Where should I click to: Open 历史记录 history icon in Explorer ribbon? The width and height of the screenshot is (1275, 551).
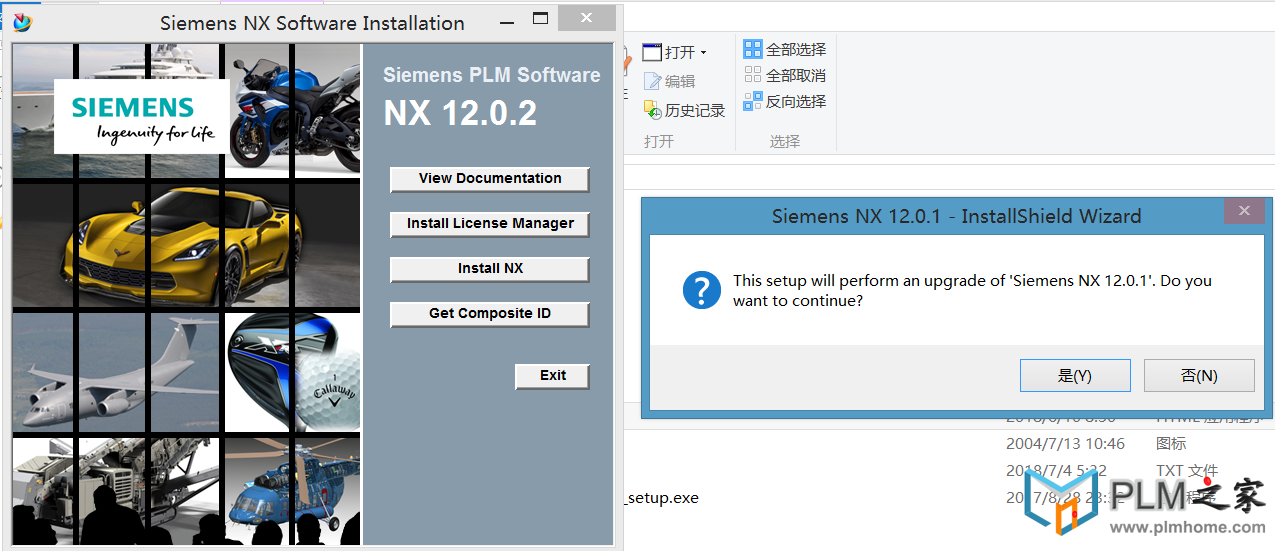tap(652, 110)
